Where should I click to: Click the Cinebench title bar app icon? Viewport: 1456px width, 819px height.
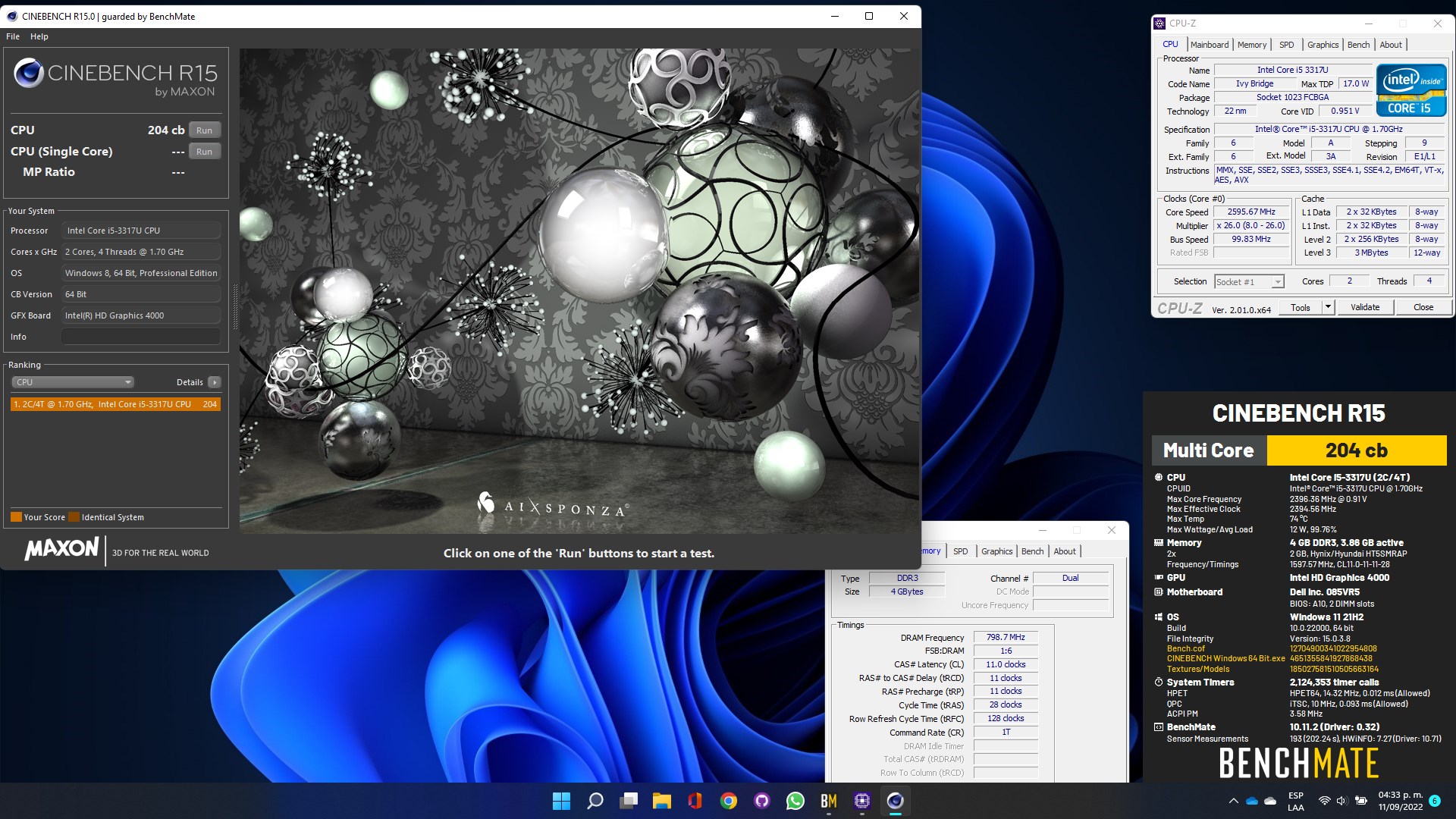coord(12,16)
